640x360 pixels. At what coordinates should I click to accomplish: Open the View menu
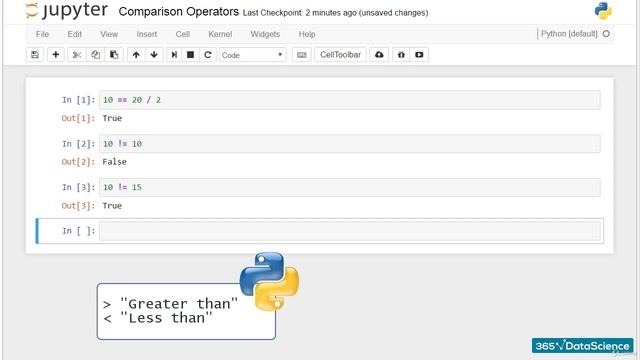tap(109, 34)
